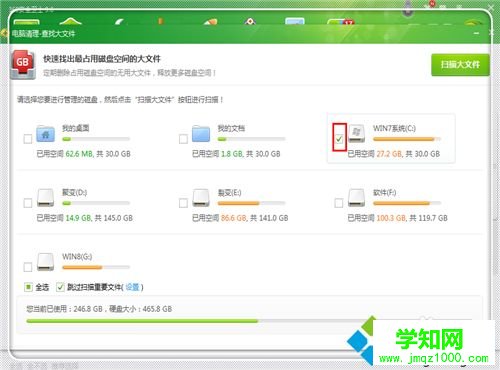Click the 246.8 GB used disk summary text
Image resolution: width=500 pixels, height=370 pixels.
click(x=99, y=309)
